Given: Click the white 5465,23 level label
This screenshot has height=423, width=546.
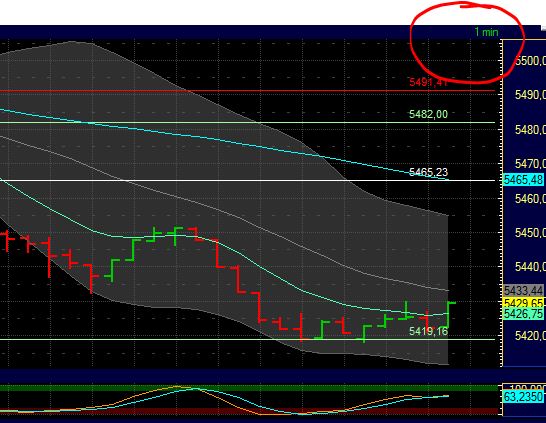Looking at the screenshot, I should (428, 172).
